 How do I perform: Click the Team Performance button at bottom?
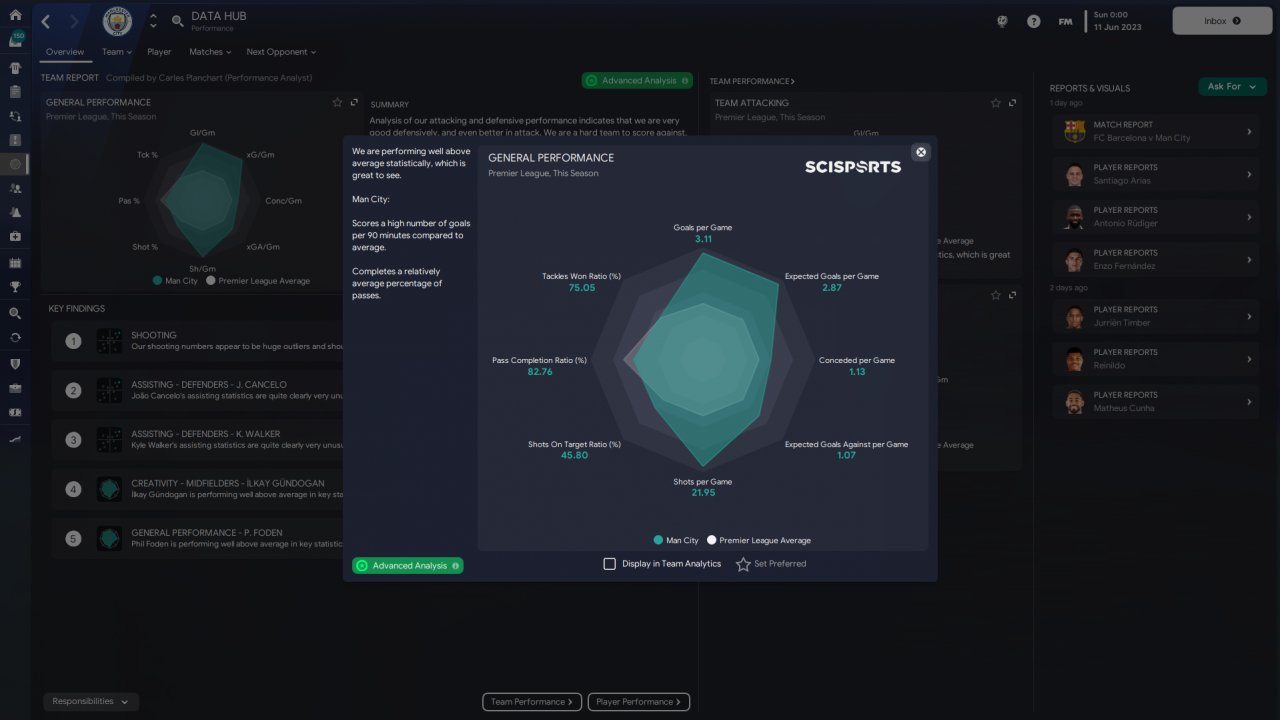point(532,702)
